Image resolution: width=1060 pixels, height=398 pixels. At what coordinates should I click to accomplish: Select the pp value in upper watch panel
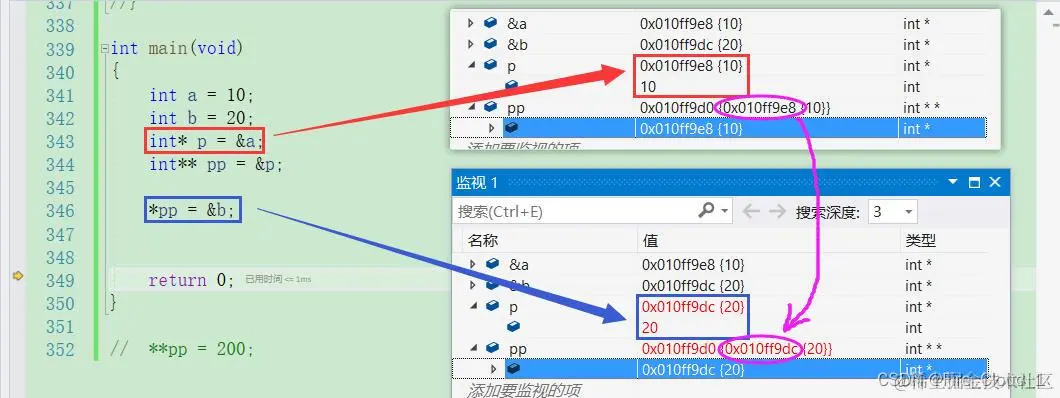click(735, 107)
